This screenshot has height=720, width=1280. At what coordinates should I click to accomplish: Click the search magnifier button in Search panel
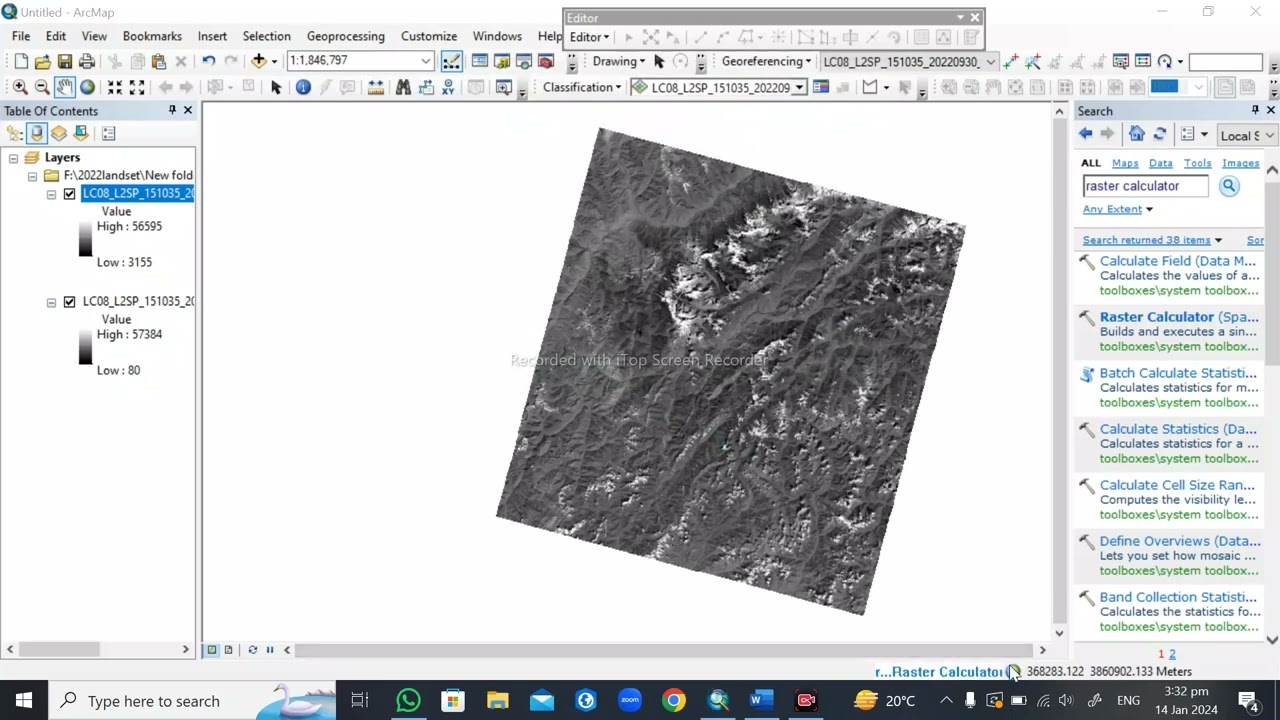[x=1229, y=186]
